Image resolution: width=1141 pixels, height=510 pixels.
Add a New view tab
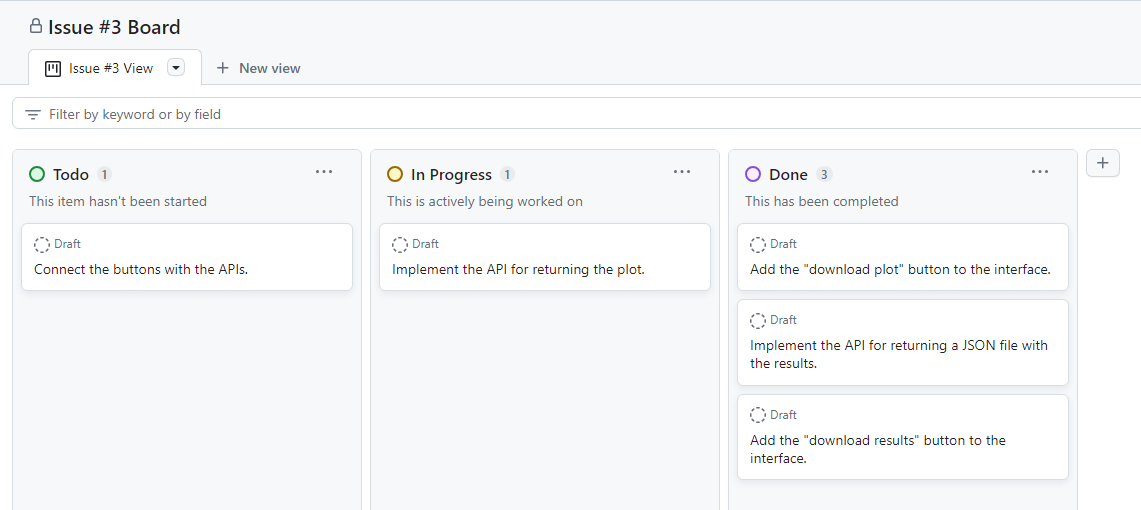[259, 68]
